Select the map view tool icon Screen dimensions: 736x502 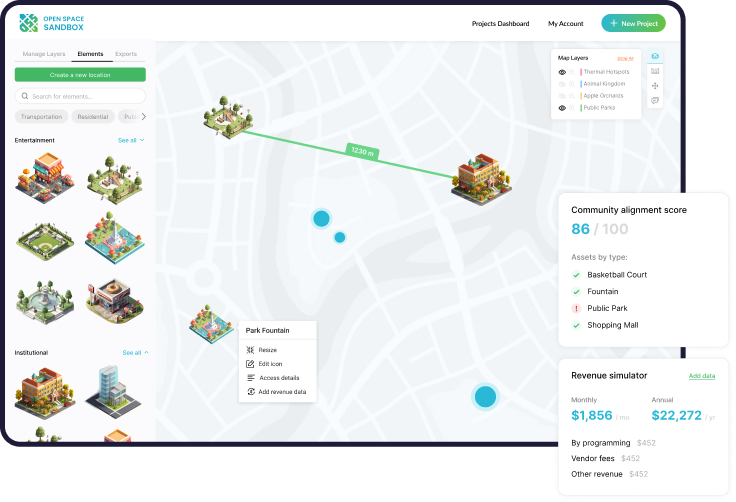(x=655, y=57)
